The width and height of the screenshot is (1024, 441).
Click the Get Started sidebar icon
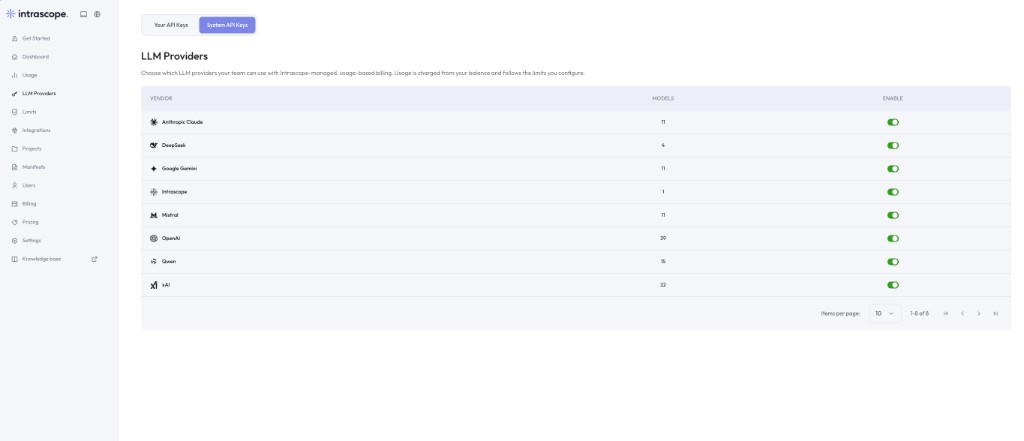pyautogui.click(x=15, y=39)
